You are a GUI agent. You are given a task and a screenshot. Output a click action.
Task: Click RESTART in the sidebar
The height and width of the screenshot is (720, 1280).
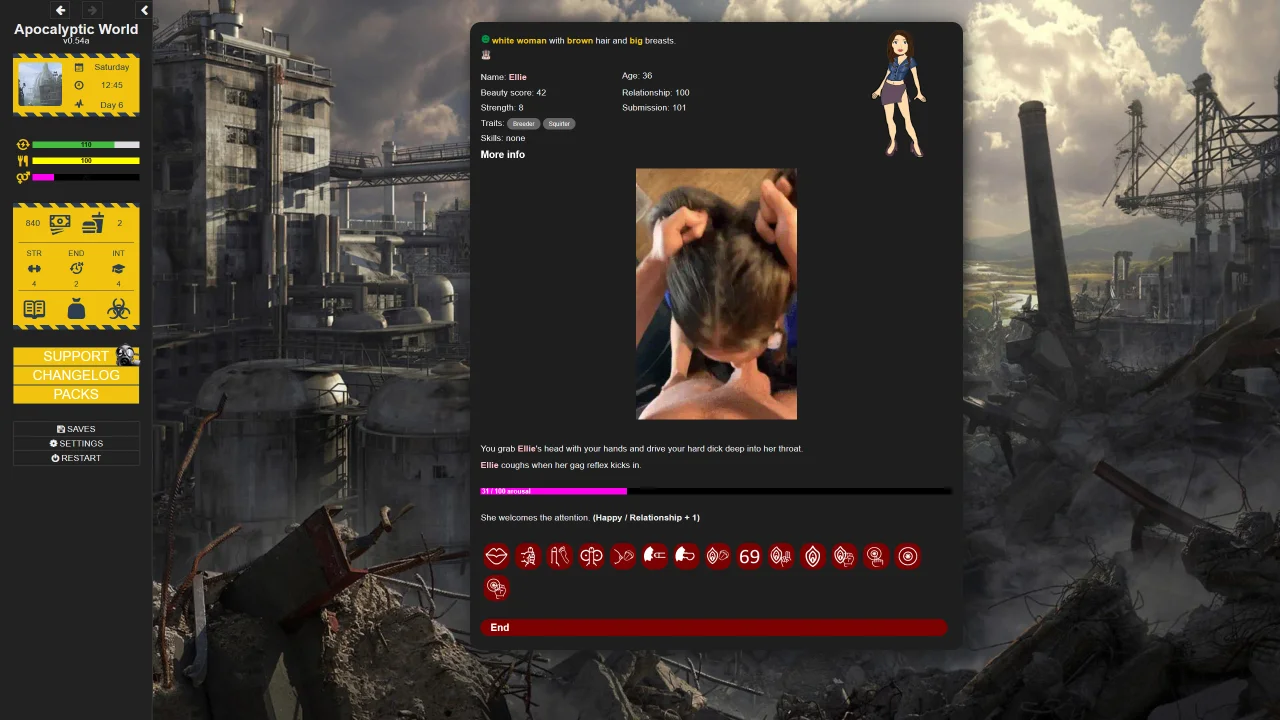pyautogui.click(x=76, y=458)
